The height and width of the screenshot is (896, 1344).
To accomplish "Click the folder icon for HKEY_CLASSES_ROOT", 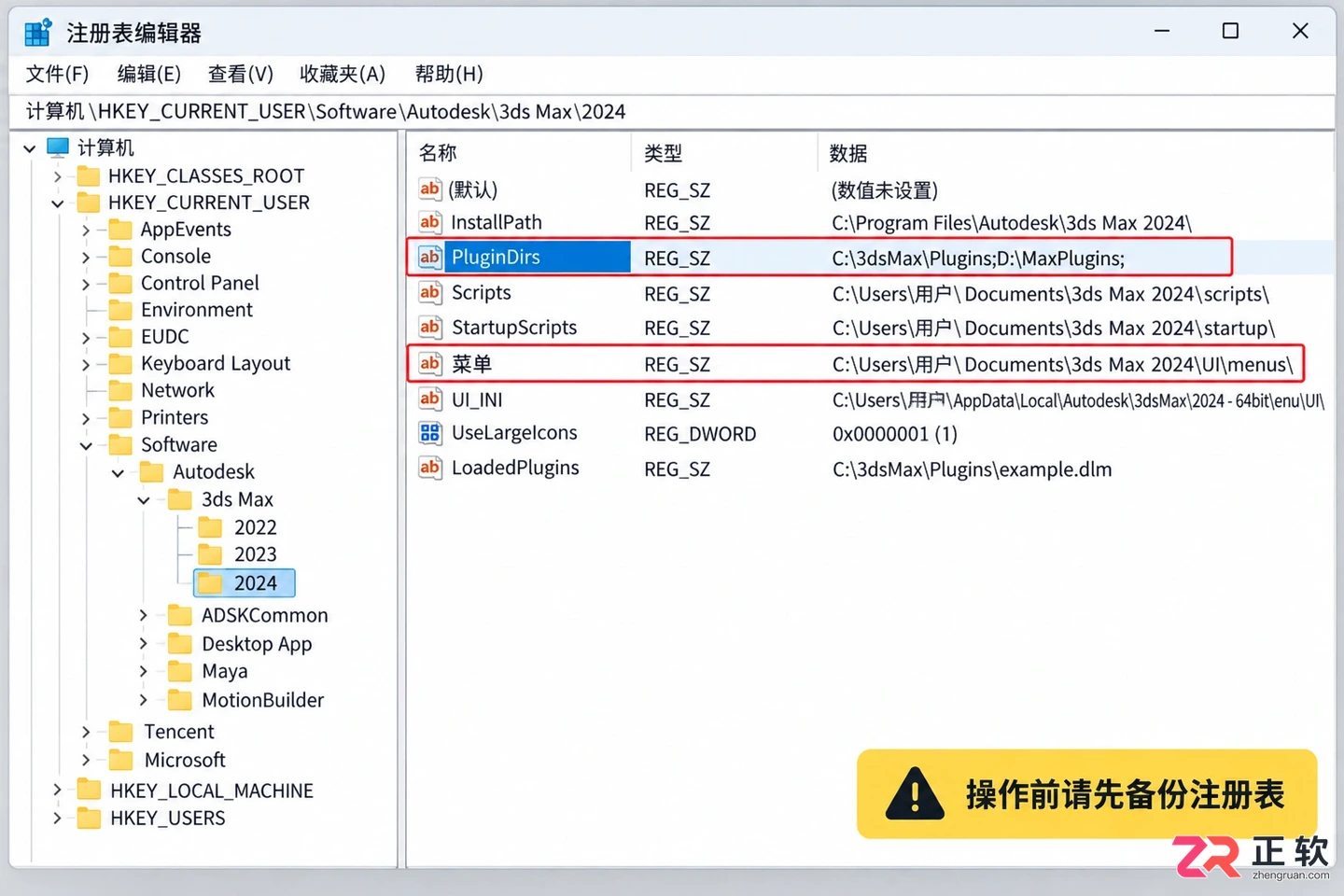I will (x=89, y=175).
